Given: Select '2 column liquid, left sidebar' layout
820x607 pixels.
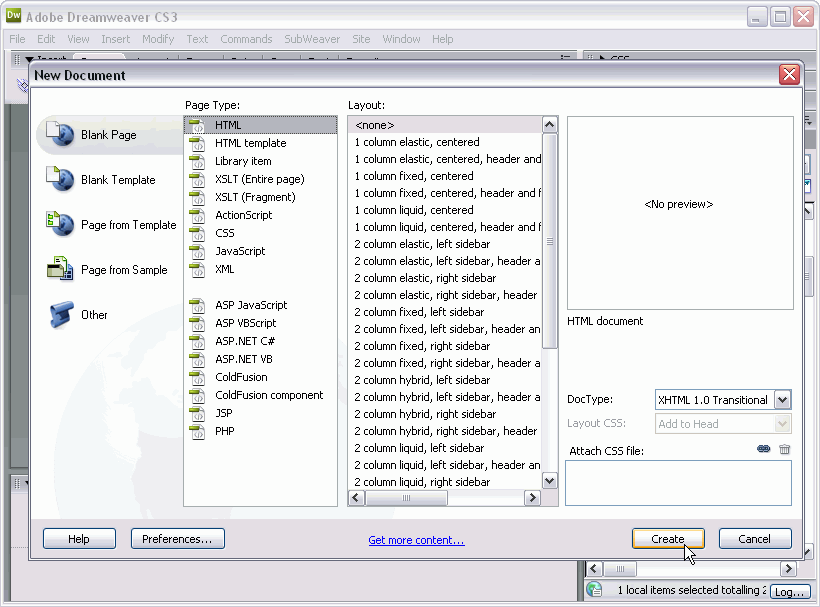Looking at the screenshot, I should coord(445,448).
